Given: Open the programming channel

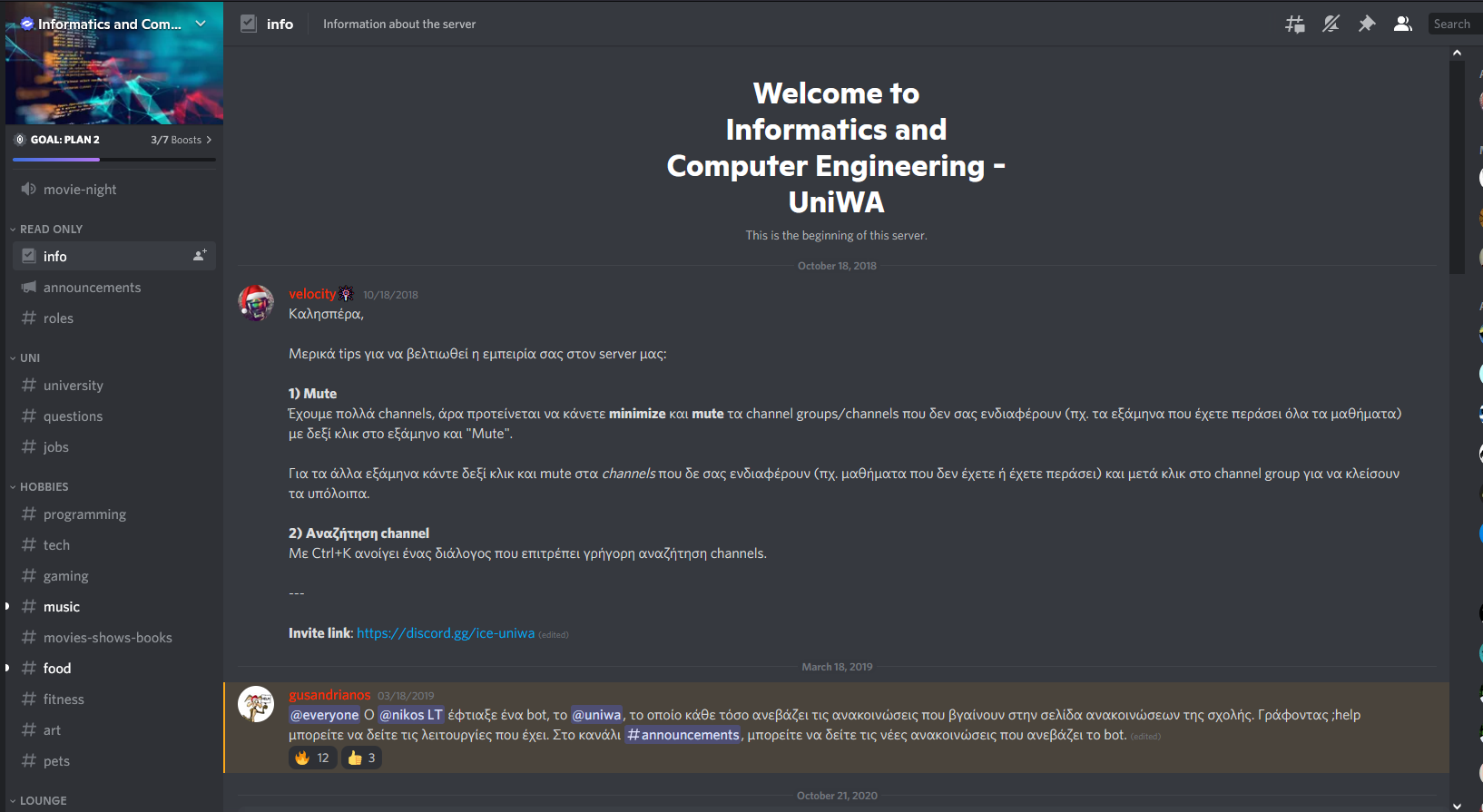Looking at the screenshot, I should [84, 514].
